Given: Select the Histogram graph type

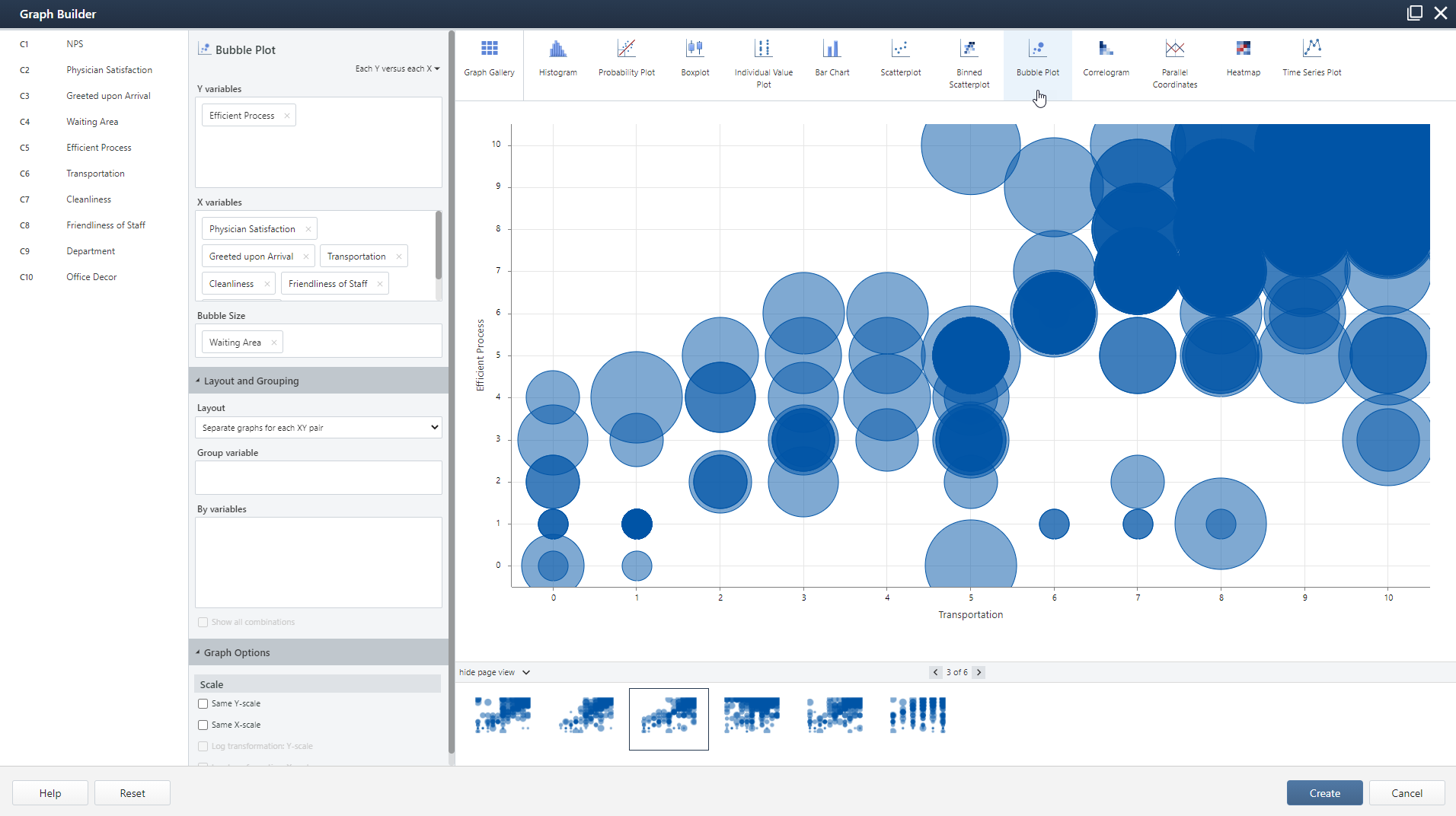Looking at the screenshot, I should click(557, 59).
